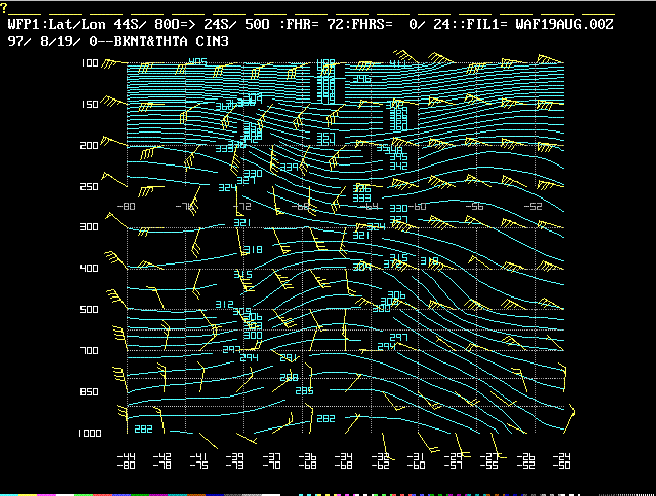Click the yellow ? prompt at top-left

4,8
